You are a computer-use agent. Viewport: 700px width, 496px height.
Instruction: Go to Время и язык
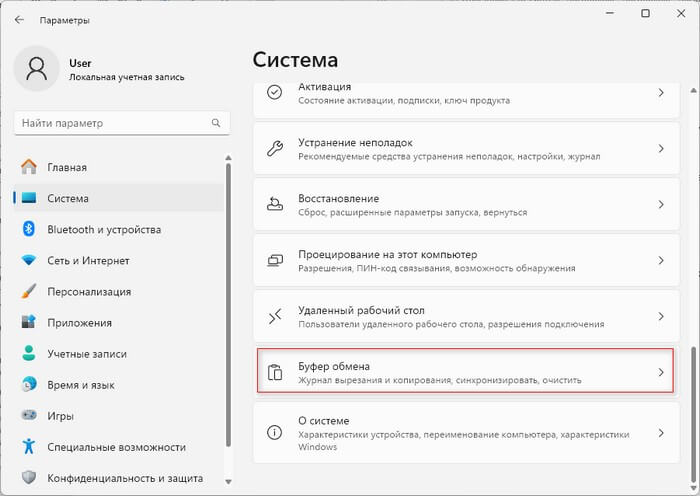119,384
